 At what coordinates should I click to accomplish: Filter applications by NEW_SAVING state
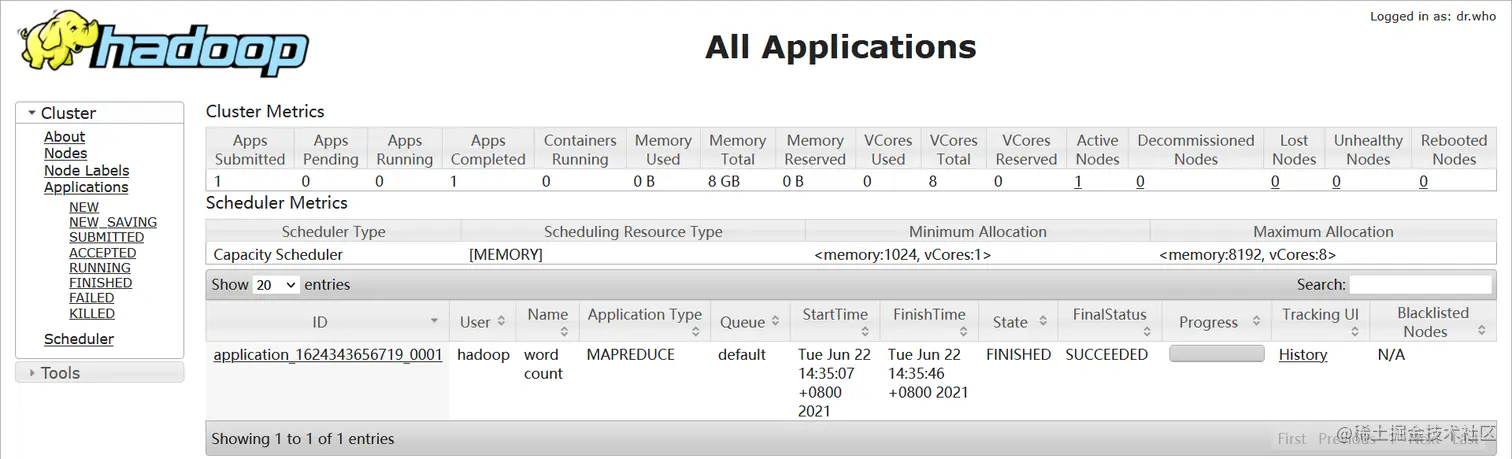coord(113,222)
